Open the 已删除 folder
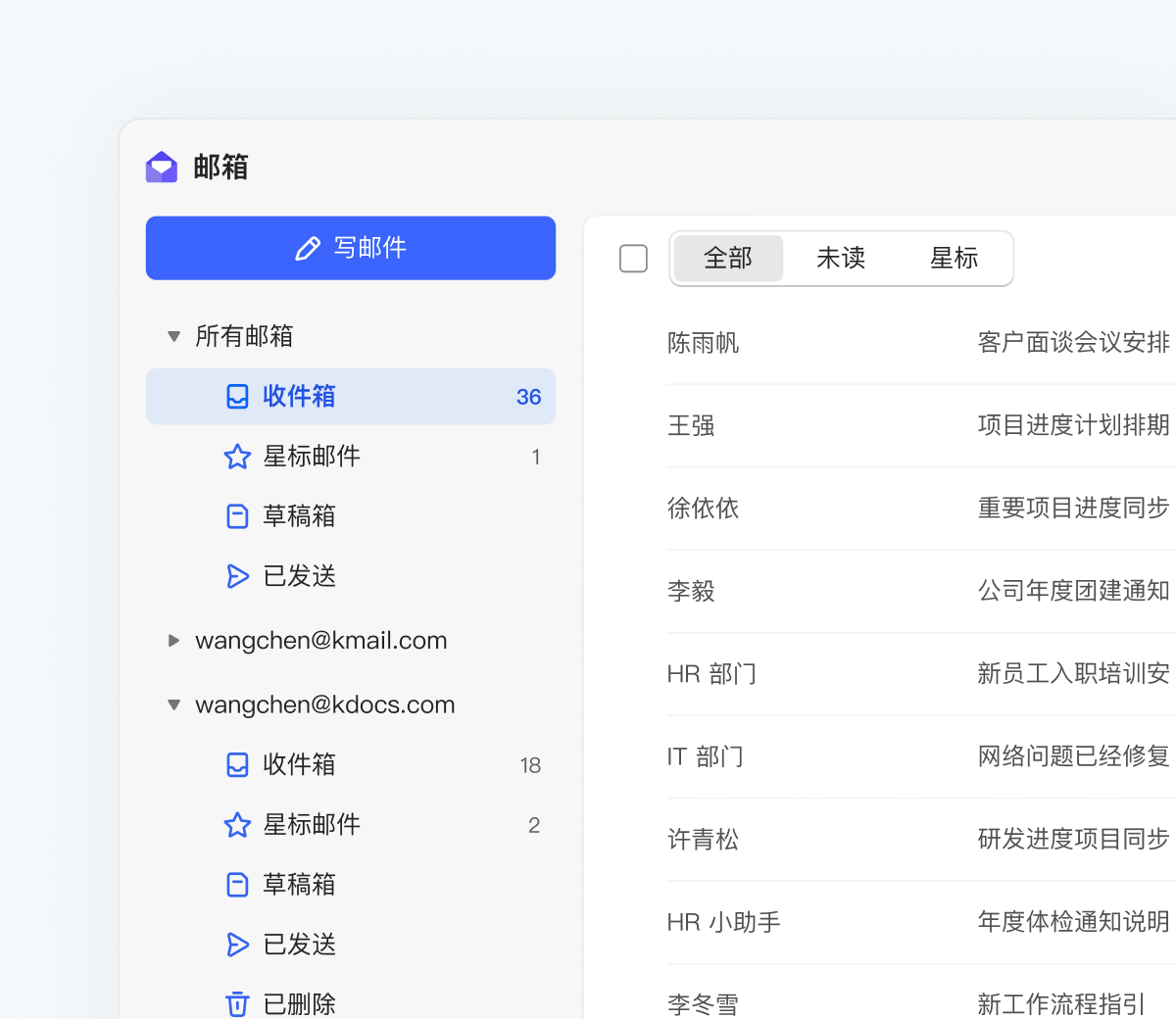Screen dimensions: 1176x1019 [x=351, y=998]
